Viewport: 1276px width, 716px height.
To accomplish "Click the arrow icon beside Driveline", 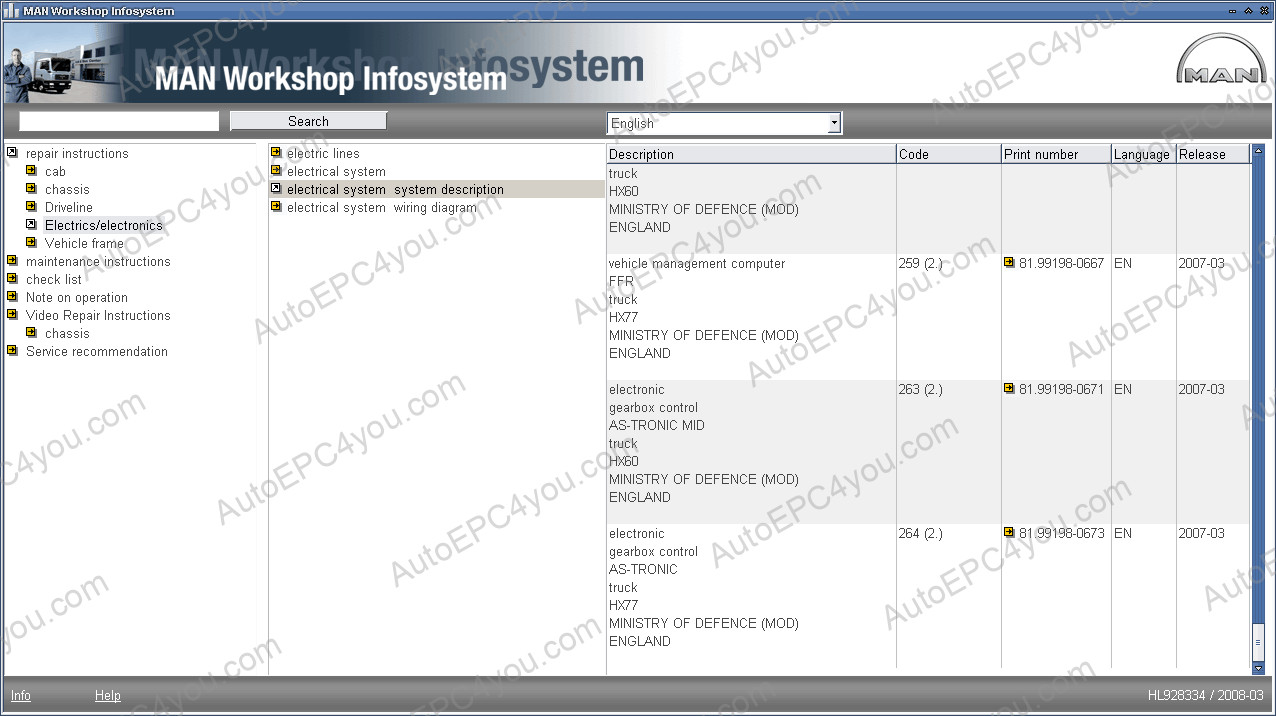I will [x=31, y=207].
